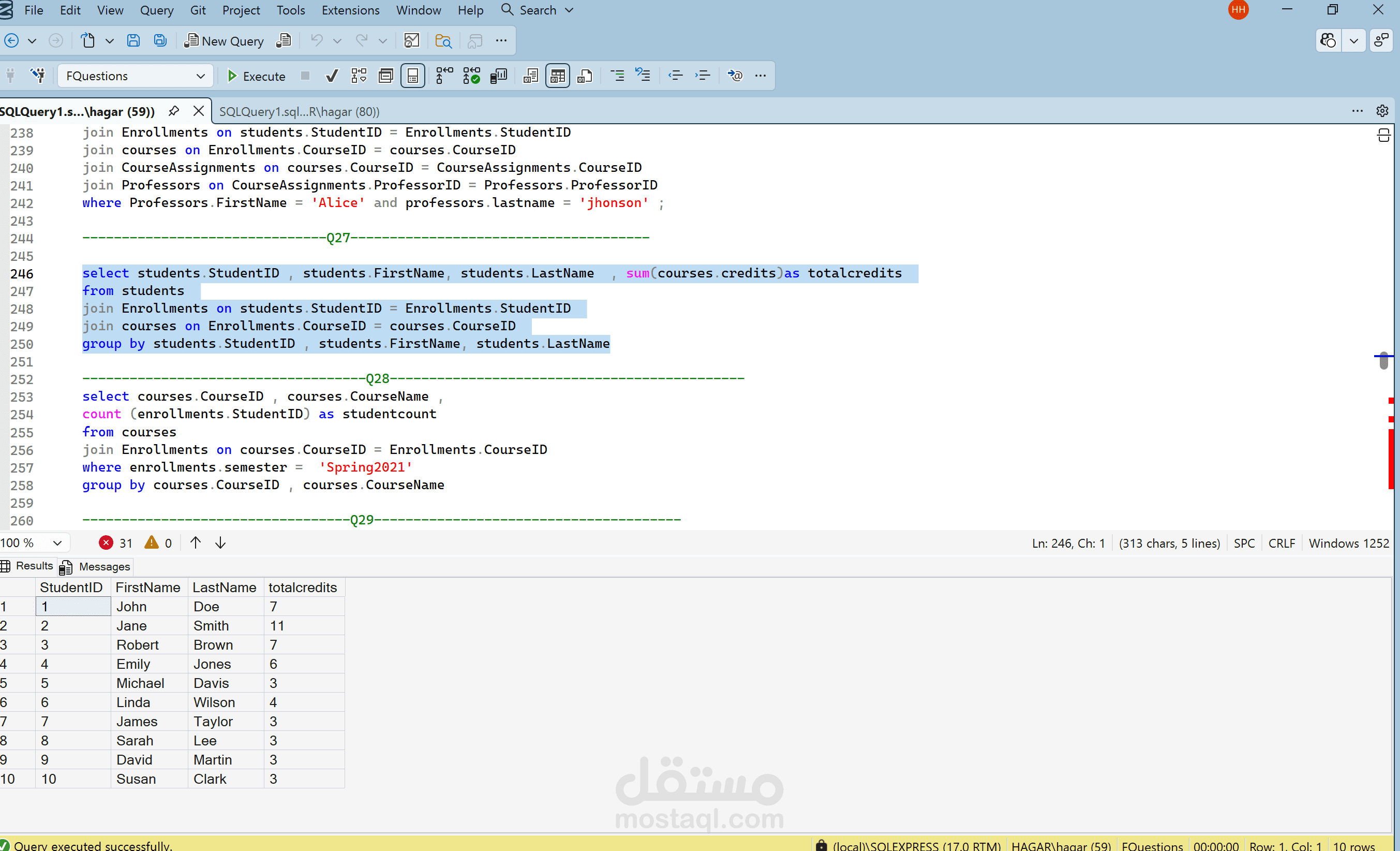Toggle Results to Grid mode
The image size is (1400, 851).
(557, 76)
